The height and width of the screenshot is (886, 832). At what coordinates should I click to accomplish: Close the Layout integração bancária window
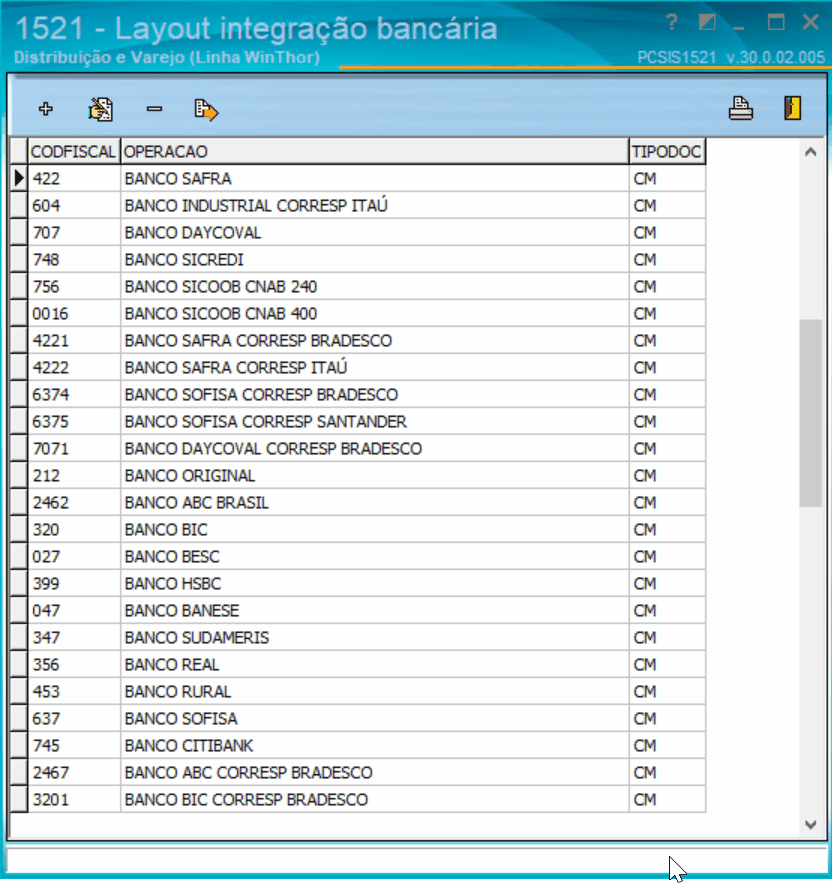811,23
